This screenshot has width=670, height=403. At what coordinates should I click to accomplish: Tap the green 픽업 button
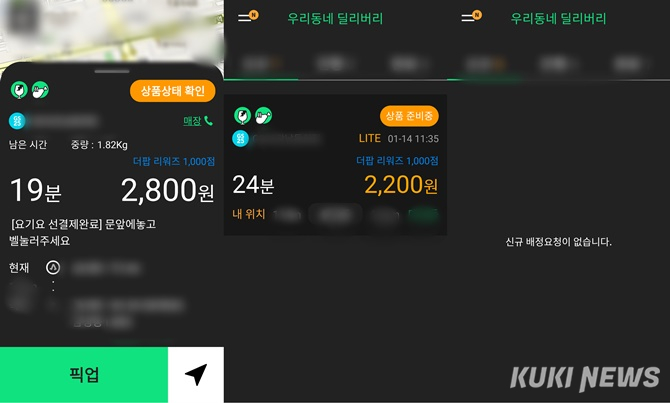[84, 375]
